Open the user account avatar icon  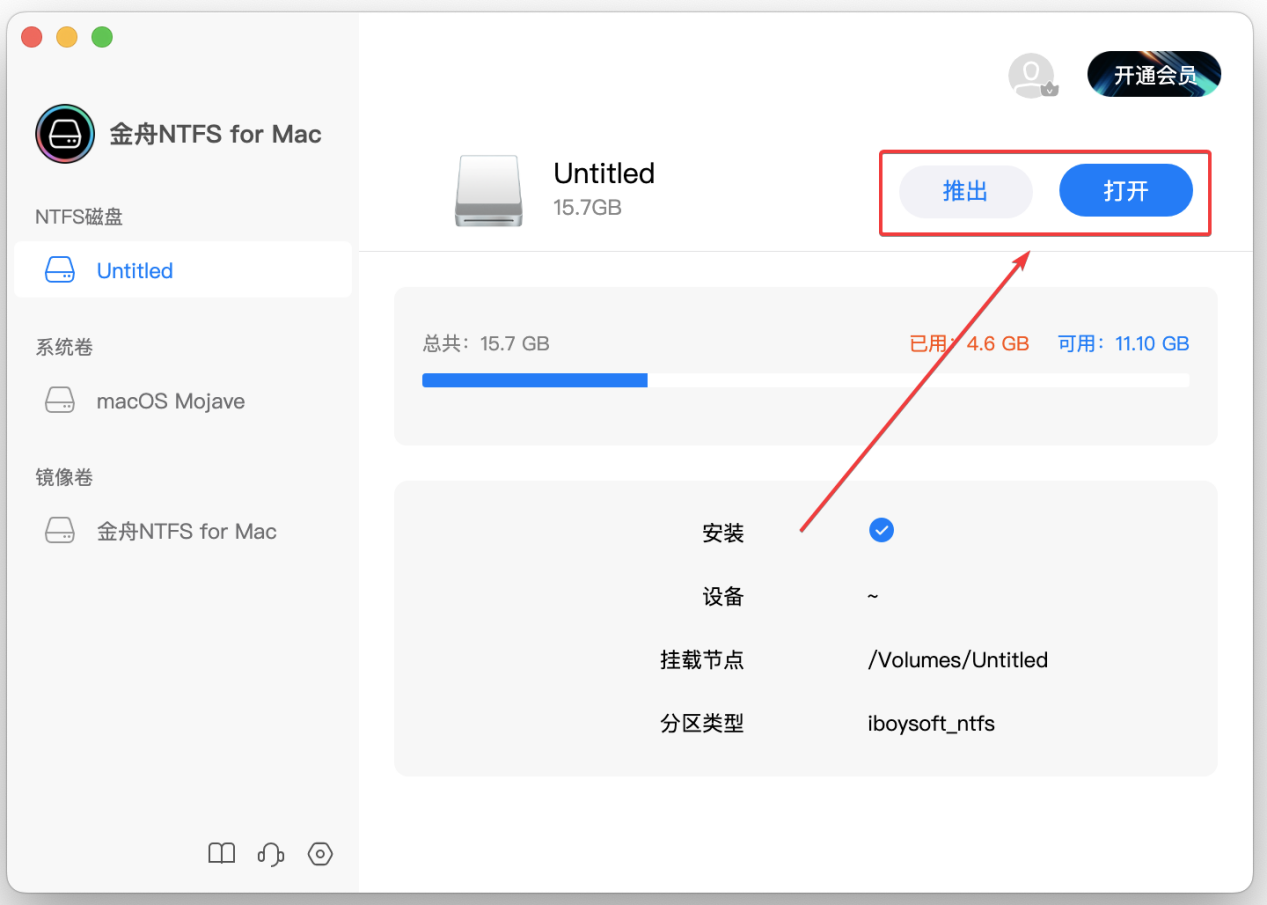click(x=1032, y=75)
